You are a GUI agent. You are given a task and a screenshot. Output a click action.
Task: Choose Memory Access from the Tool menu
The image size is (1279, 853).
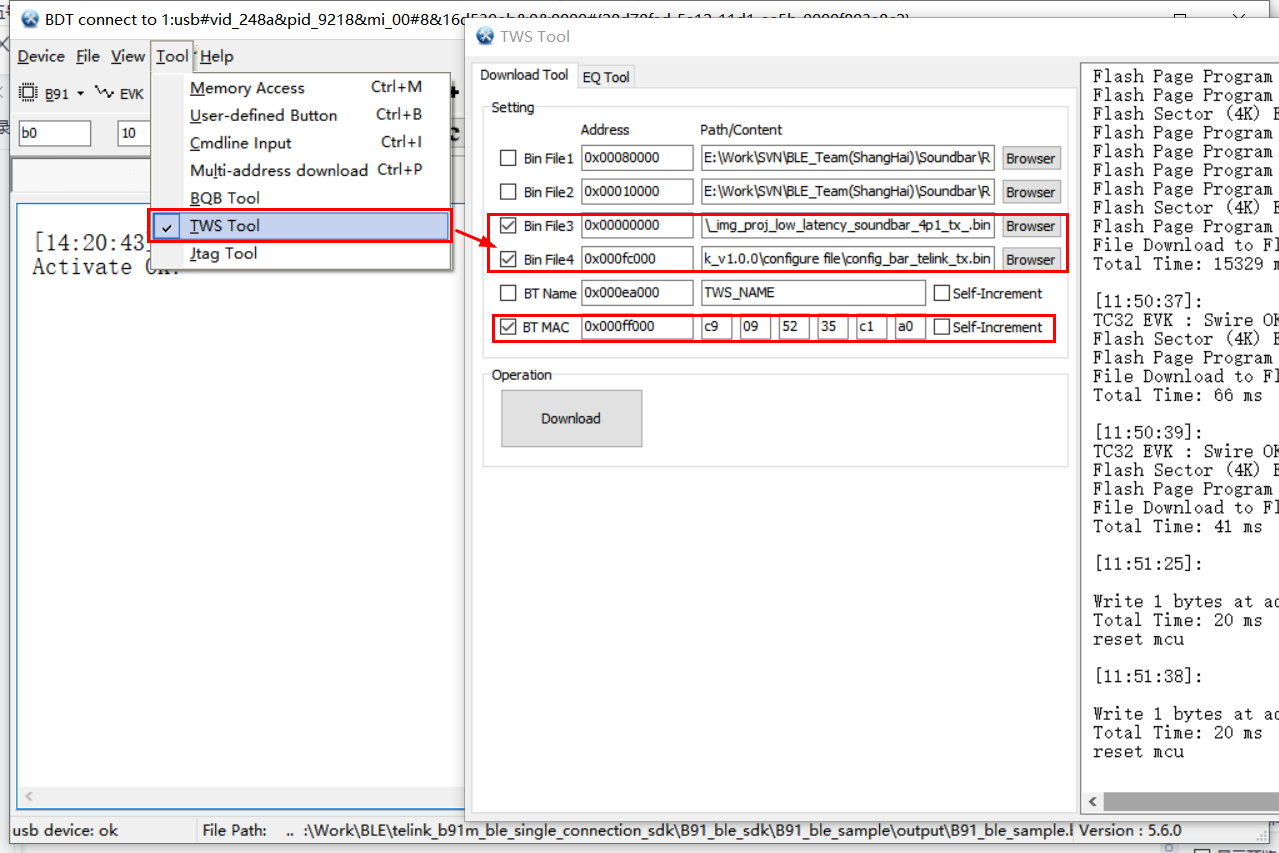tap(247, 88)
